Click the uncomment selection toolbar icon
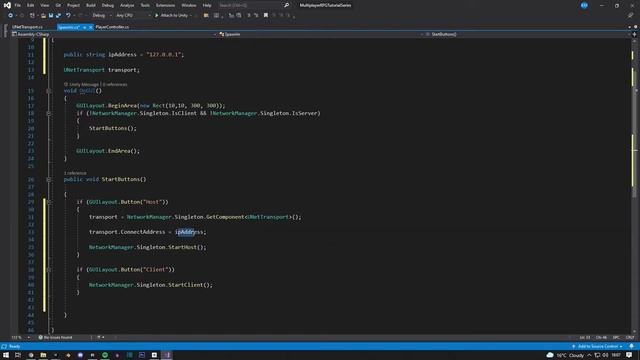The image size is (640, 360). tap(256, 16)
